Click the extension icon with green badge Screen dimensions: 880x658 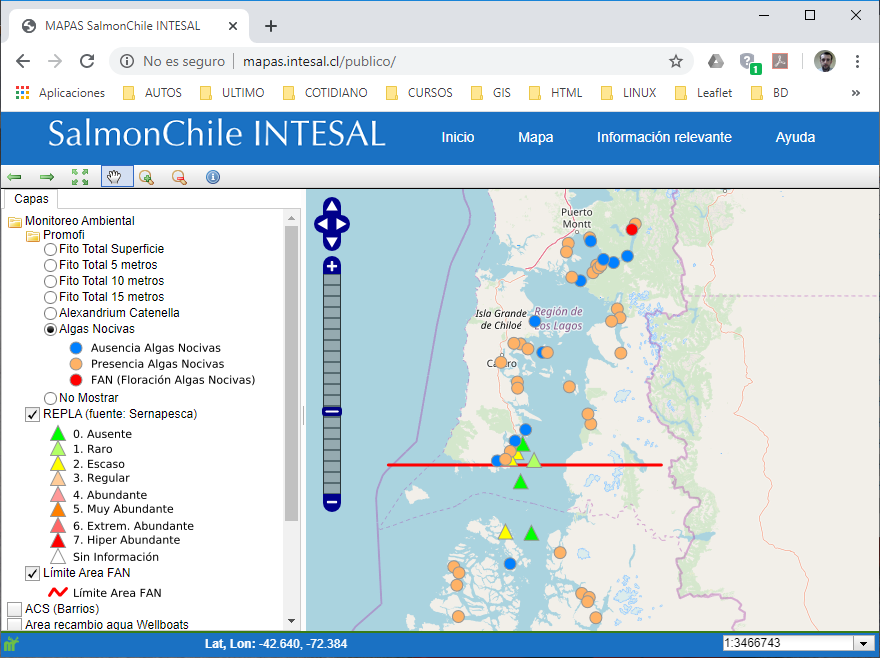point(749,63)
